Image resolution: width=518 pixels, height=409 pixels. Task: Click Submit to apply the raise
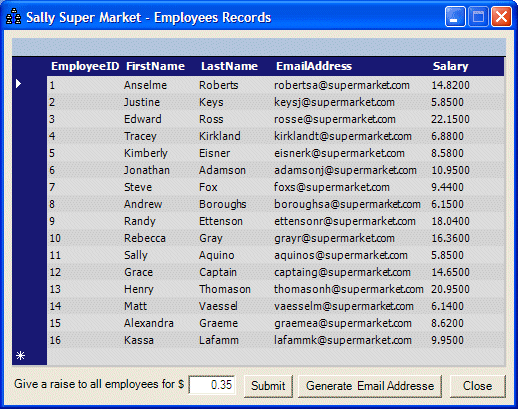[x=268, y=386]
